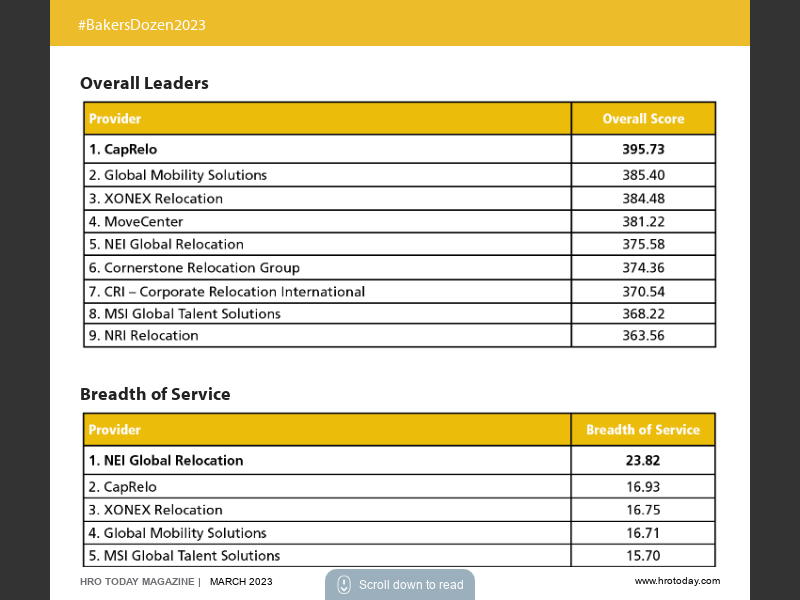Click the 395.73 overall score value
This screenshot has width=800, height=600.
click(x=643, y=149)
